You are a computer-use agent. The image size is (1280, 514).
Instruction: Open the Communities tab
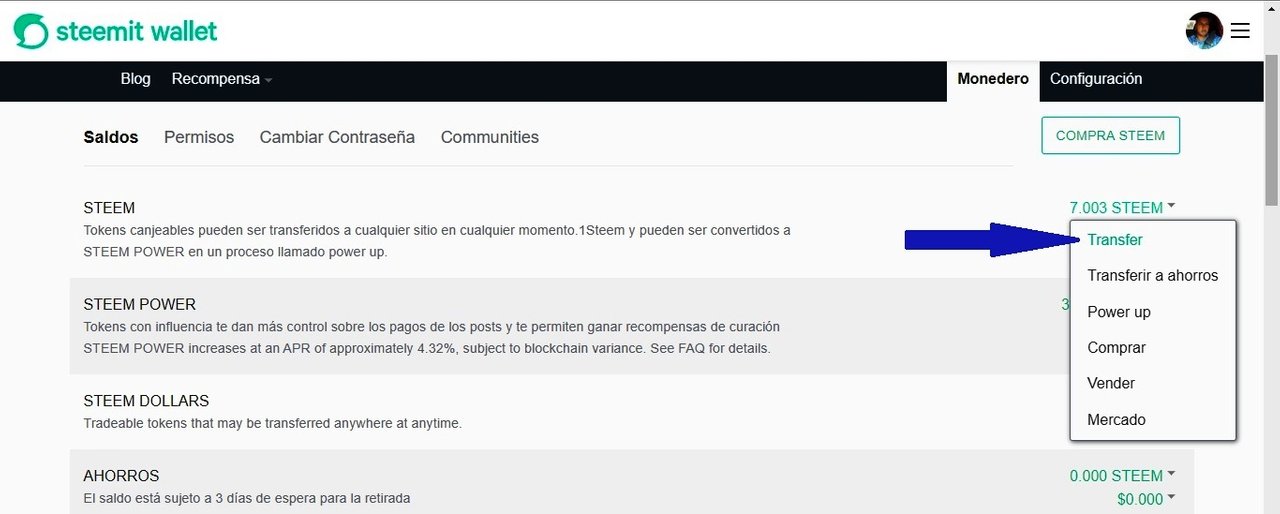pos(490,137)
